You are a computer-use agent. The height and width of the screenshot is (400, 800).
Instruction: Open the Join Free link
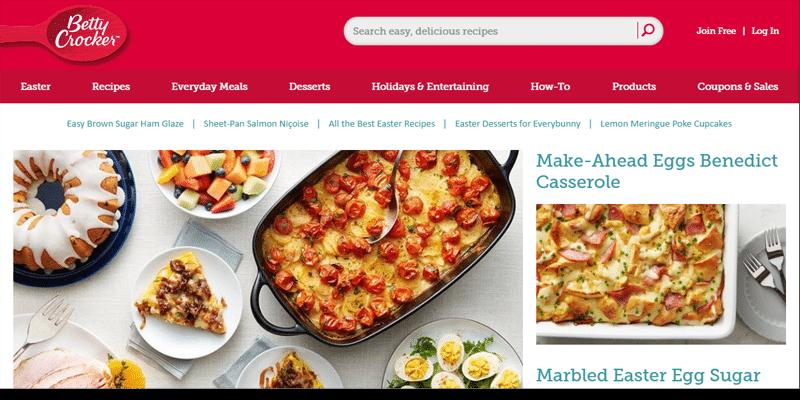pos(716,31)
